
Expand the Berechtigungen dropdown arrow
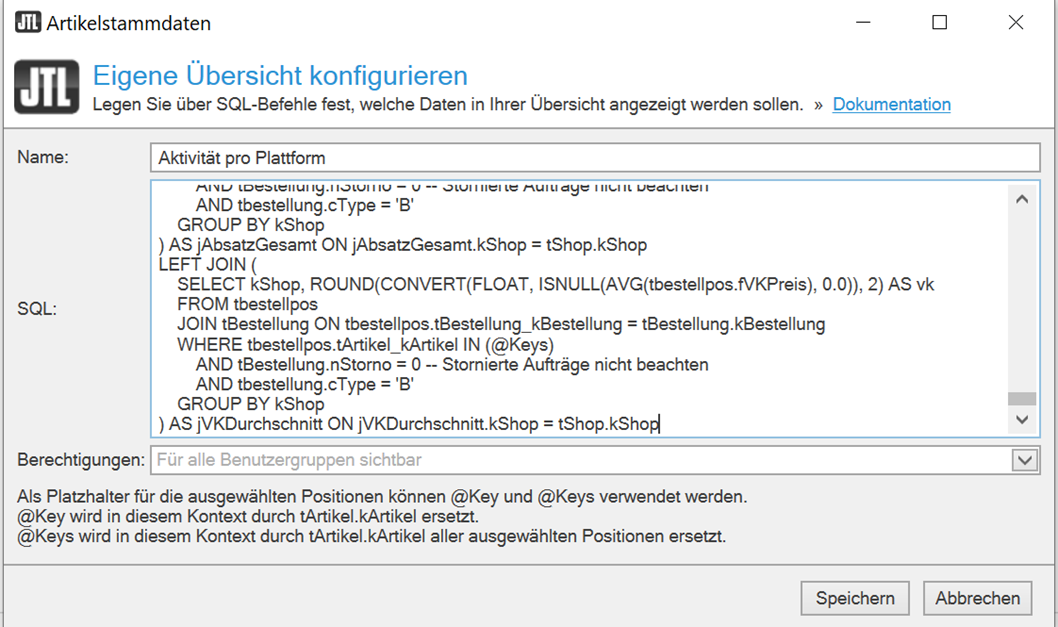click(1024, 460)
